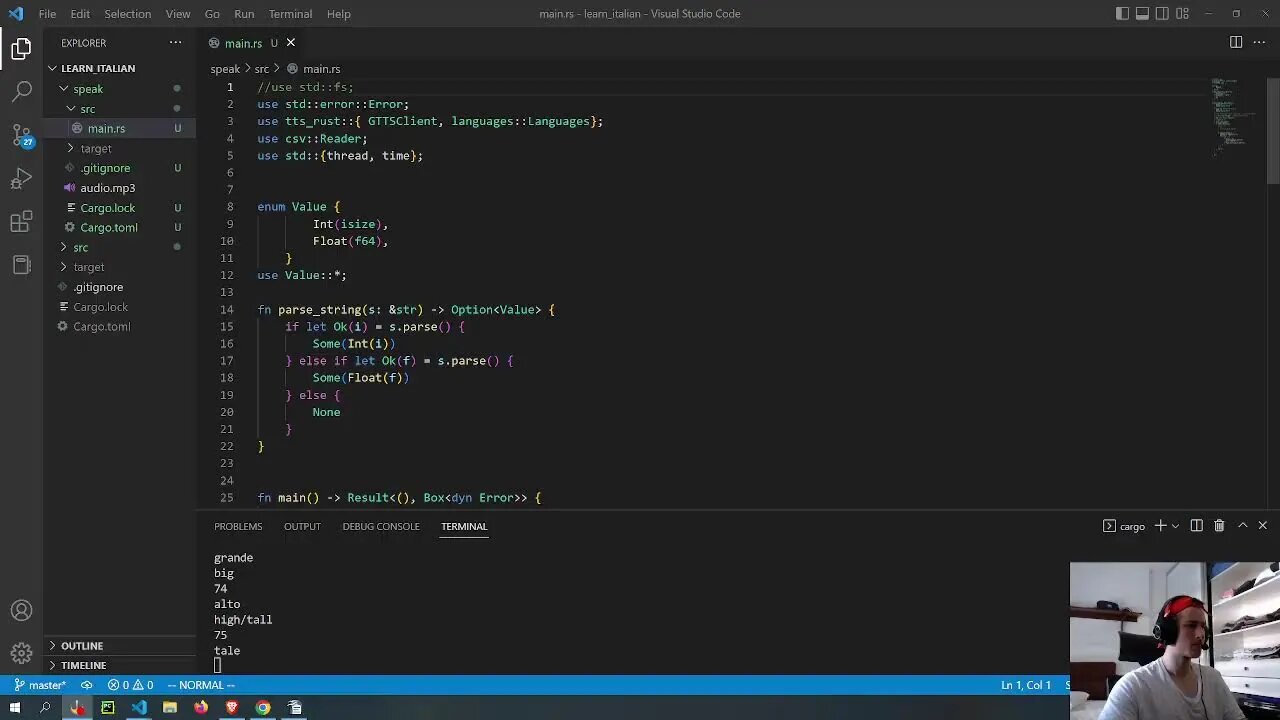Screen dimensions: 1280x720
Task: Open the View menu
Action: [x=178, y=14]
